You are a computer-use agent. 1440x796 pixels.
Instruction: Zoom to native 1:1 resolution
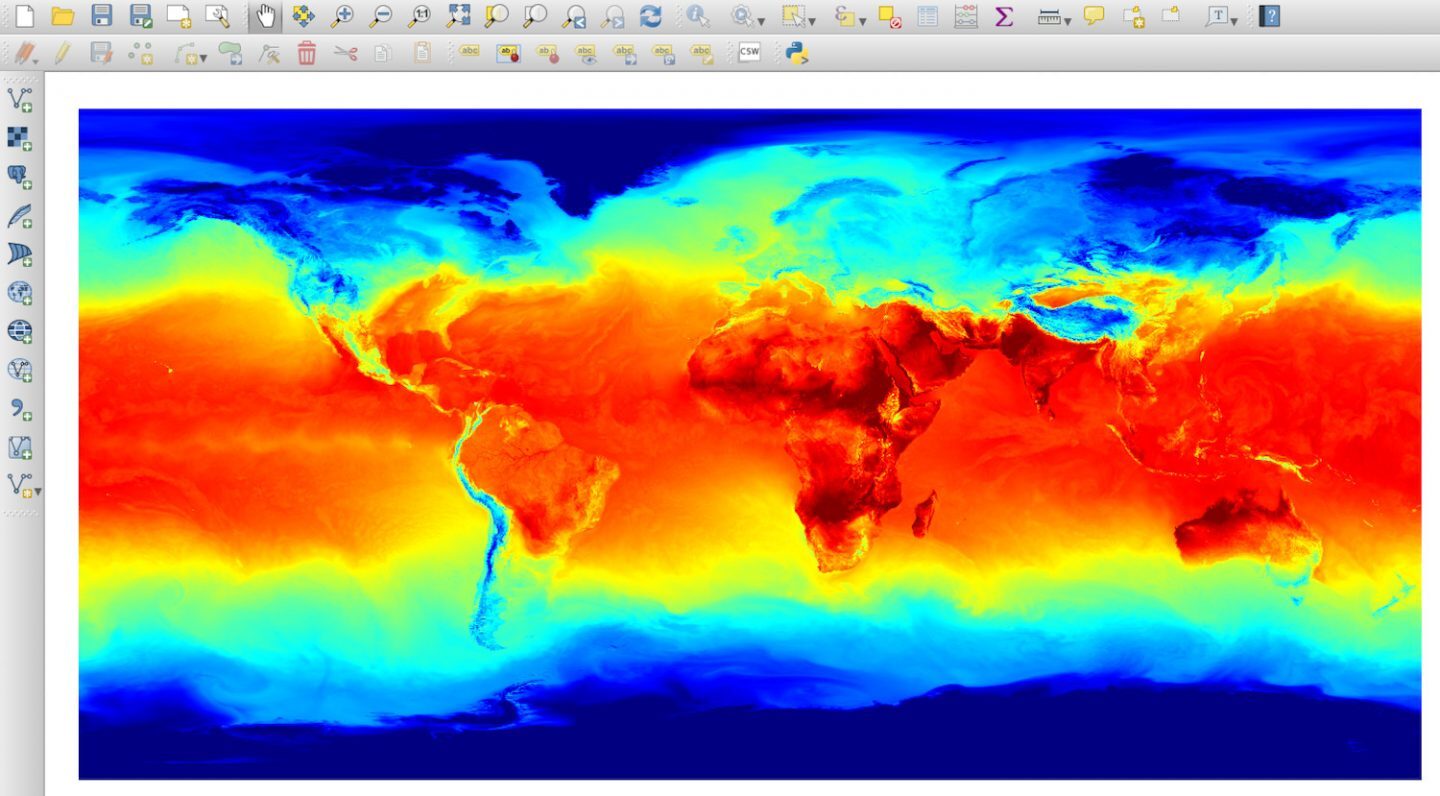[419, 16]
